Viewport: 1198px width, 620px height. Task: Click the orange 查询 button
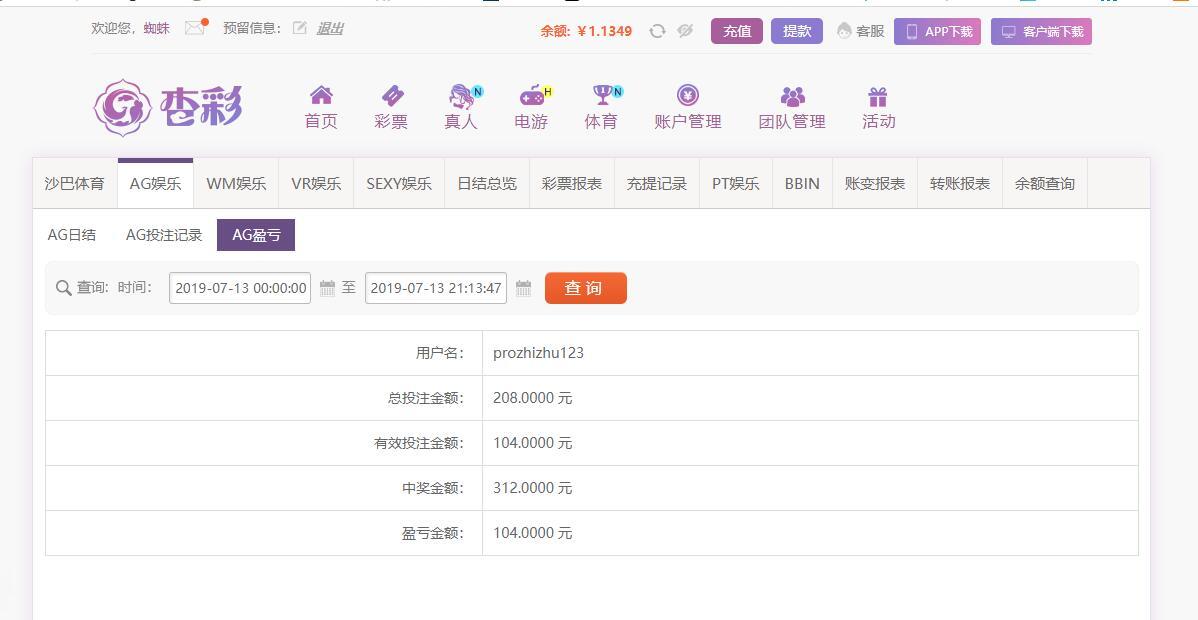tap(585, 288)
